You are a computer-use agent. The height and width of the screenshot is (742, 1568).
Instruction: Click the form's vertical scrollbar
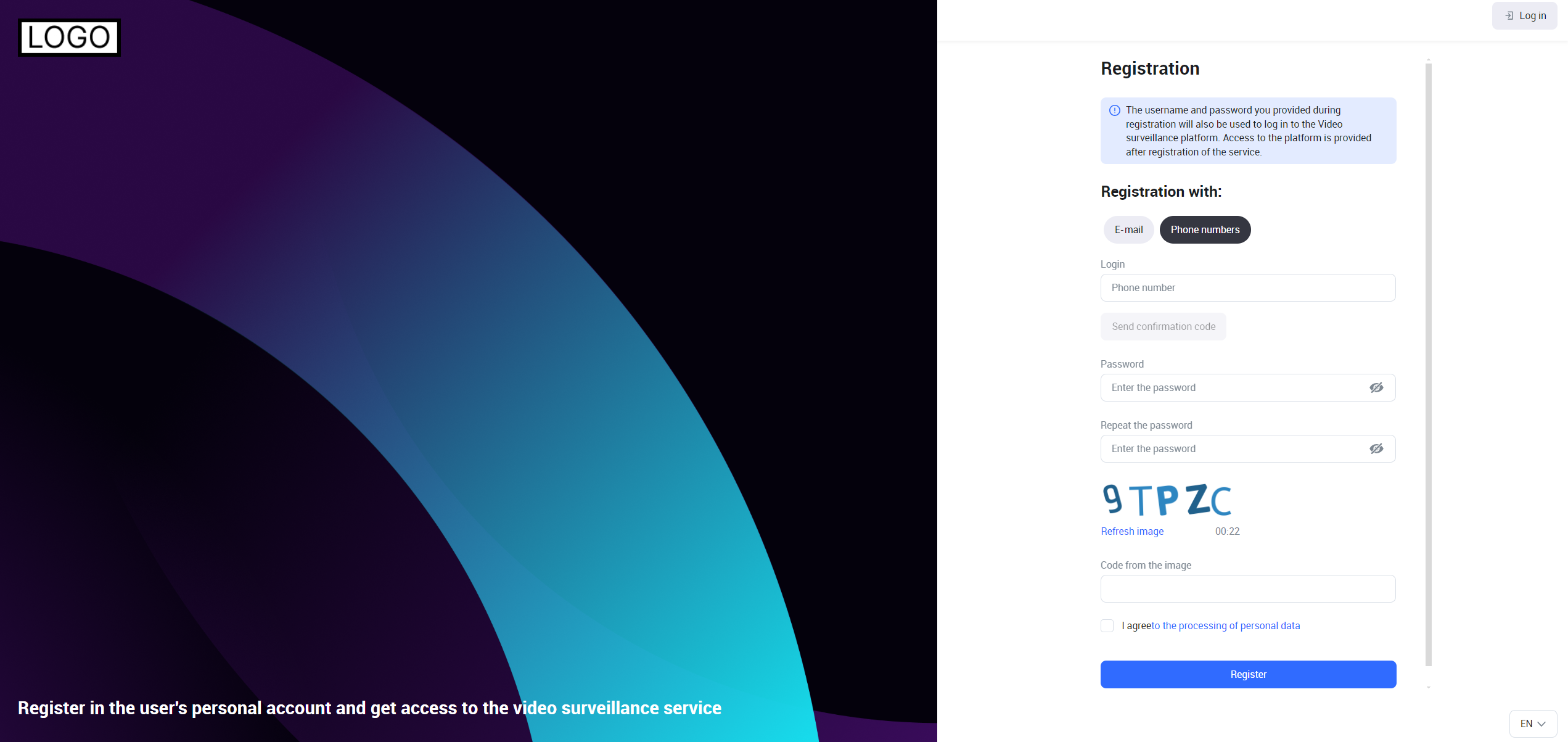(1428, 364)
